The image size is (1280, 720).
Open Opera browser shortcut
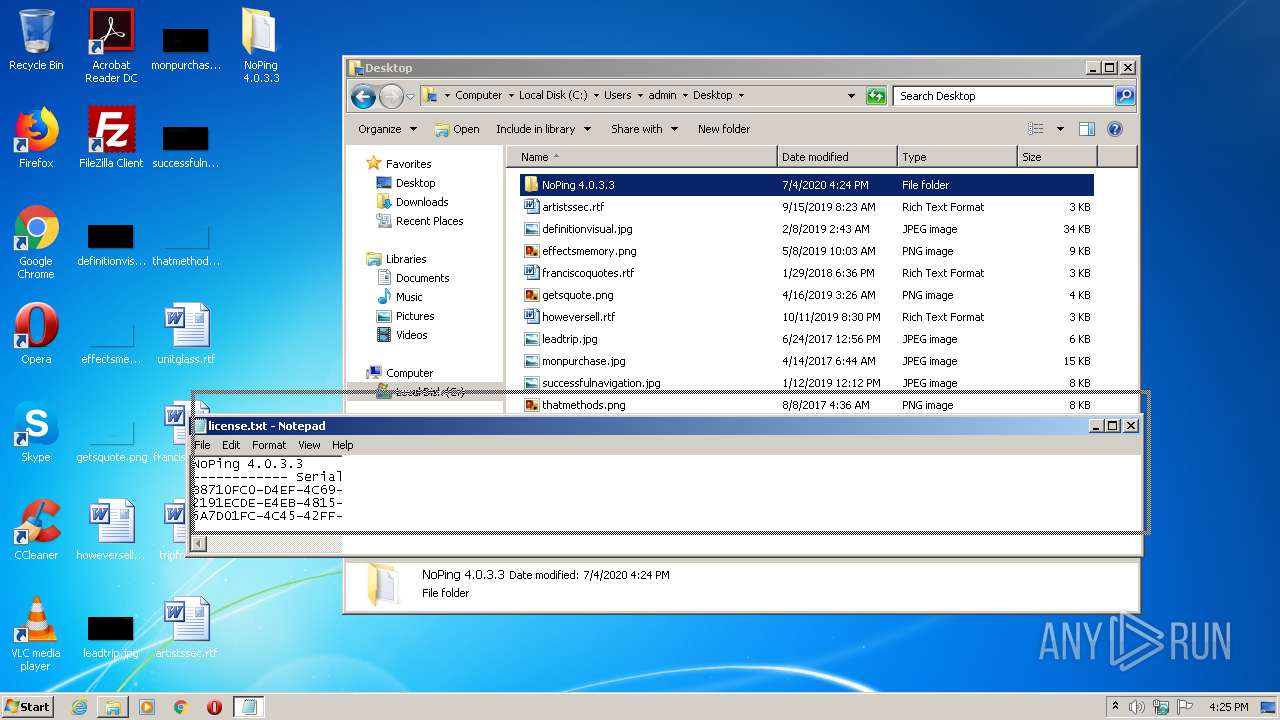click(36, 334)
